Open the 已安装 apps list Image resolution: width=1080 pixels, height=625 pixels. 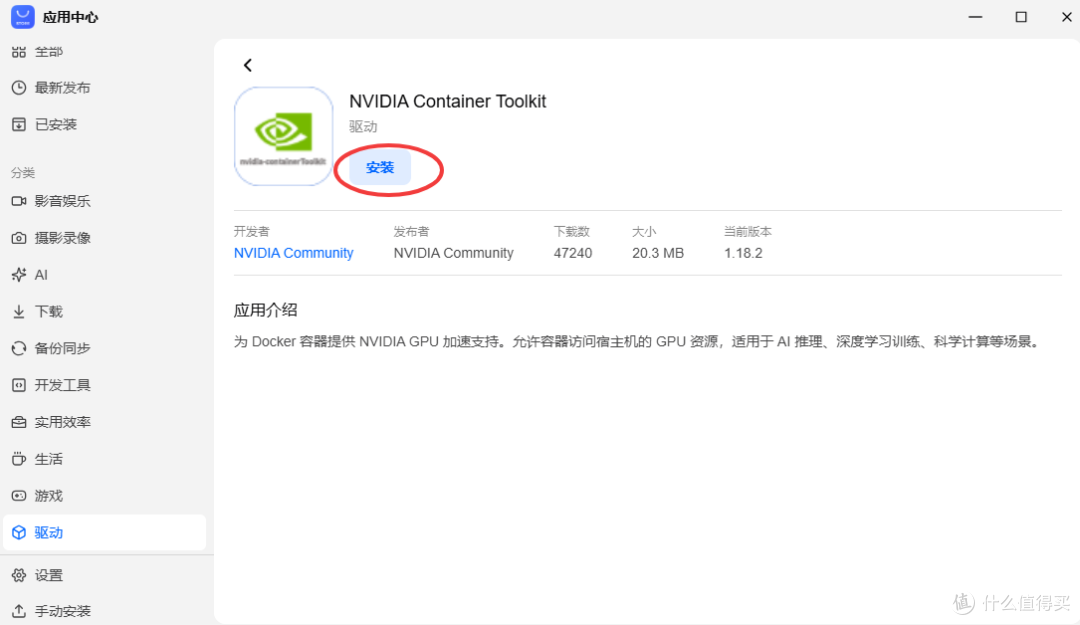pos(56,124)
